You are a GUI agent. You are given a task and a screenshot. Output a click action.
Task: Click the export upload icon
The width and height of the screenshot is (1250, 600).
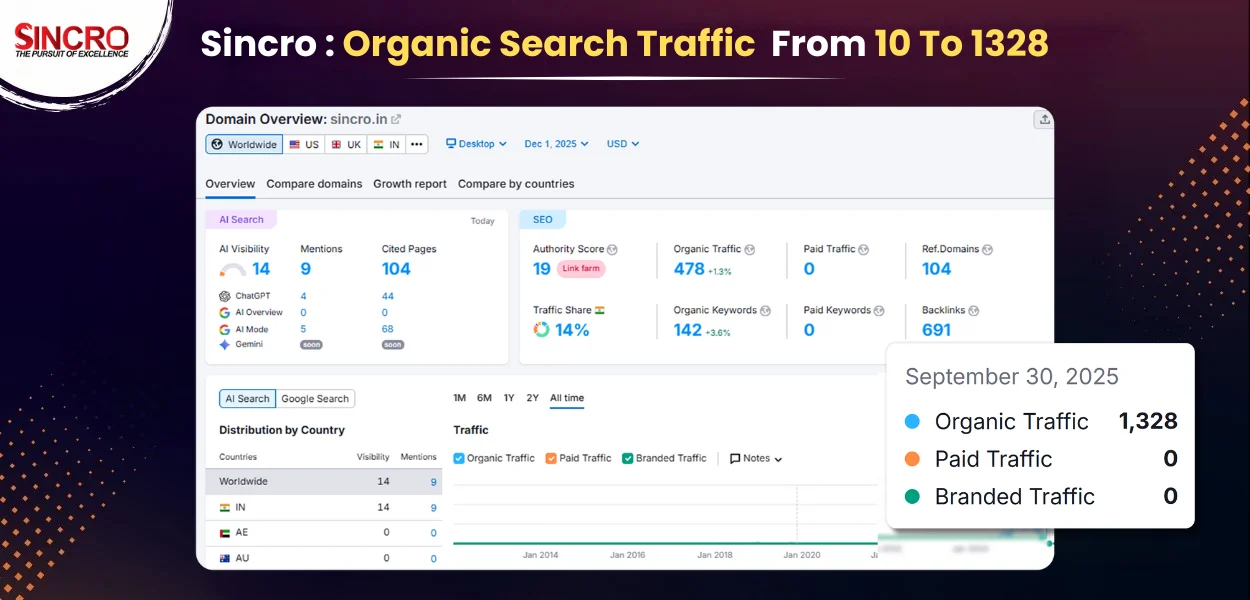pyautogui.click(x=1044, y=119)
